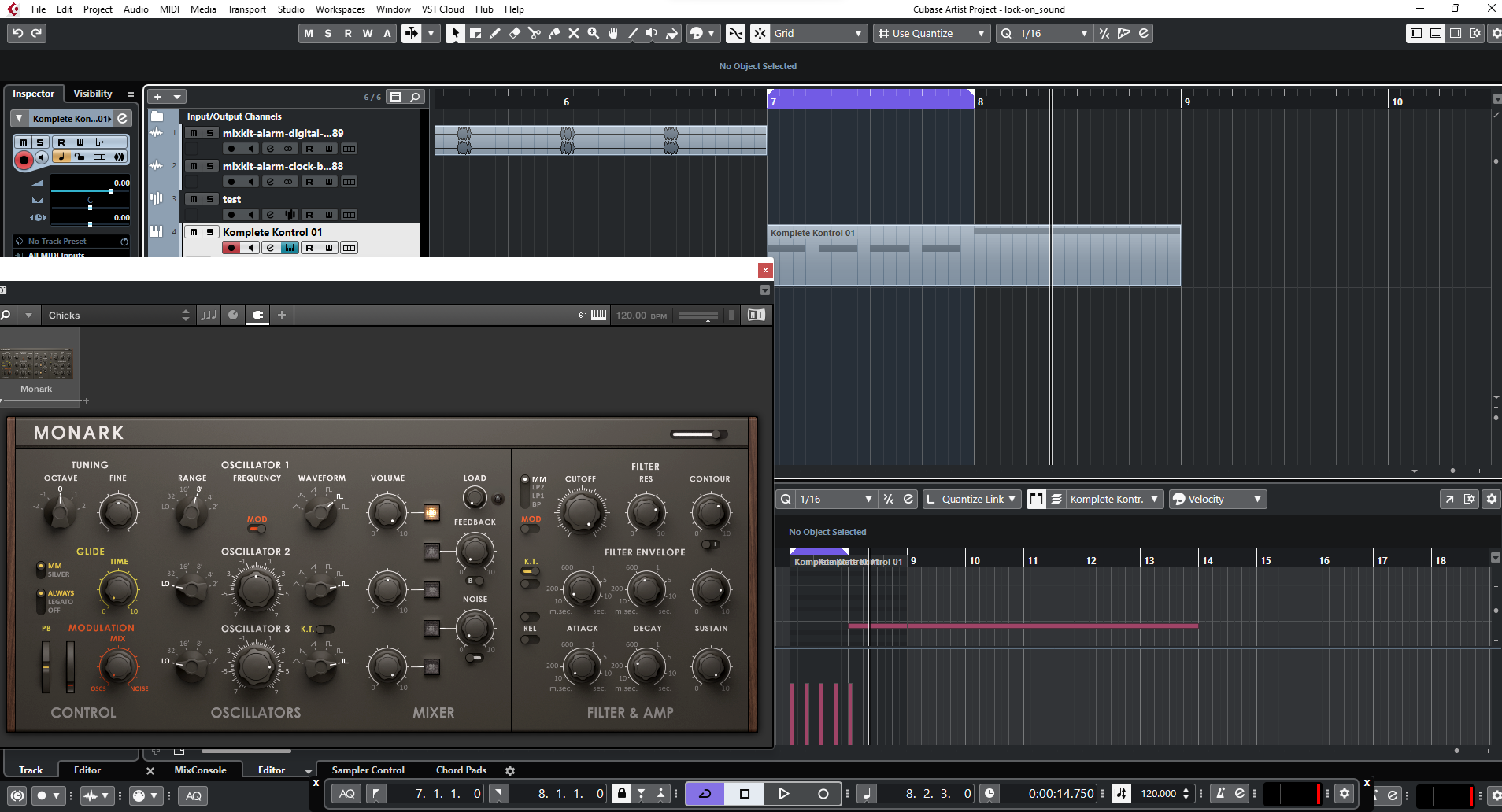Open the color palette dropdown arrow
Screen dimensions: 1502x812
tap(711, 33)
